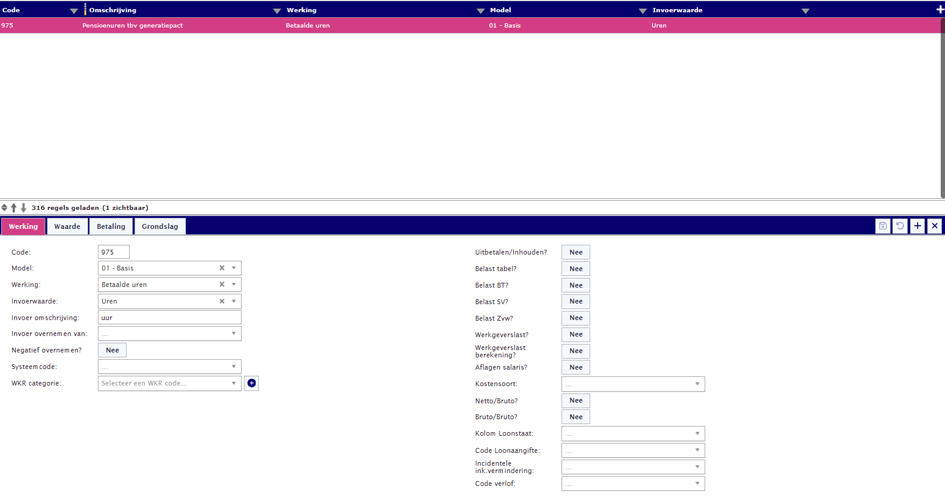
Task: Add new record with plus icon in detail toolbar
Action: [x=917, y=226]
